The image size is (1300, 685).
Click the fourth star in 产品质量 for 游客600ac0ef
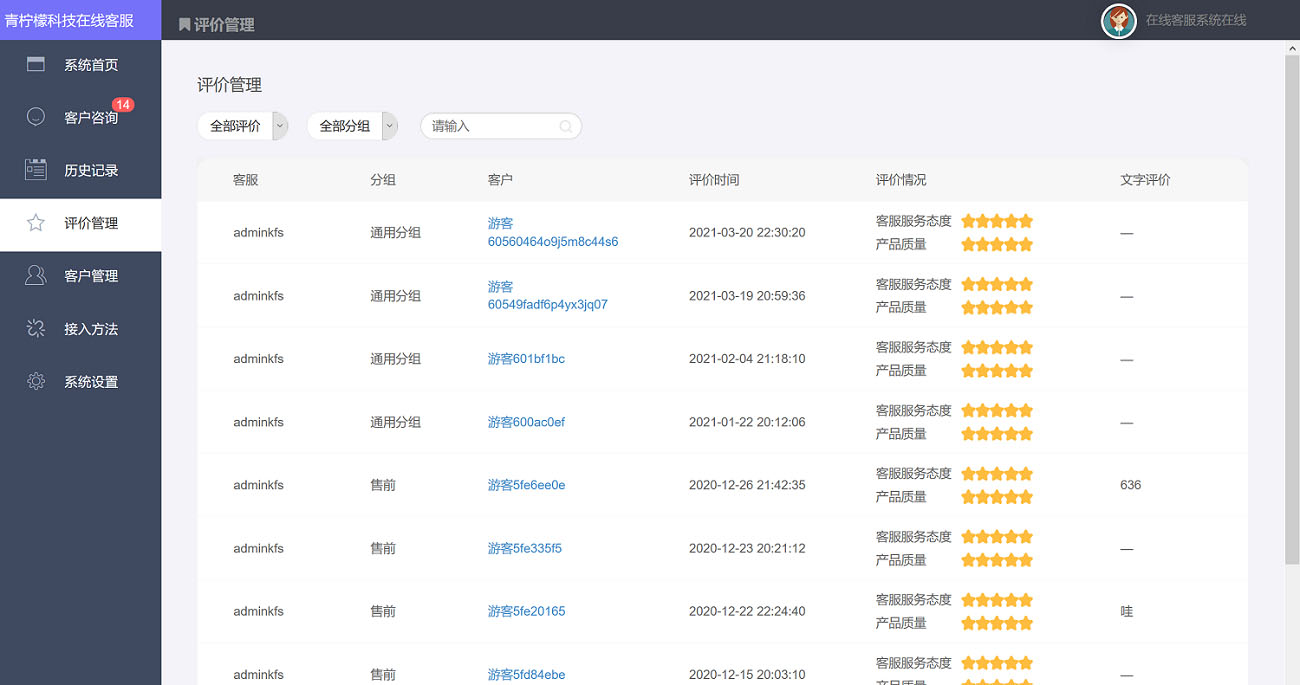1012,433
